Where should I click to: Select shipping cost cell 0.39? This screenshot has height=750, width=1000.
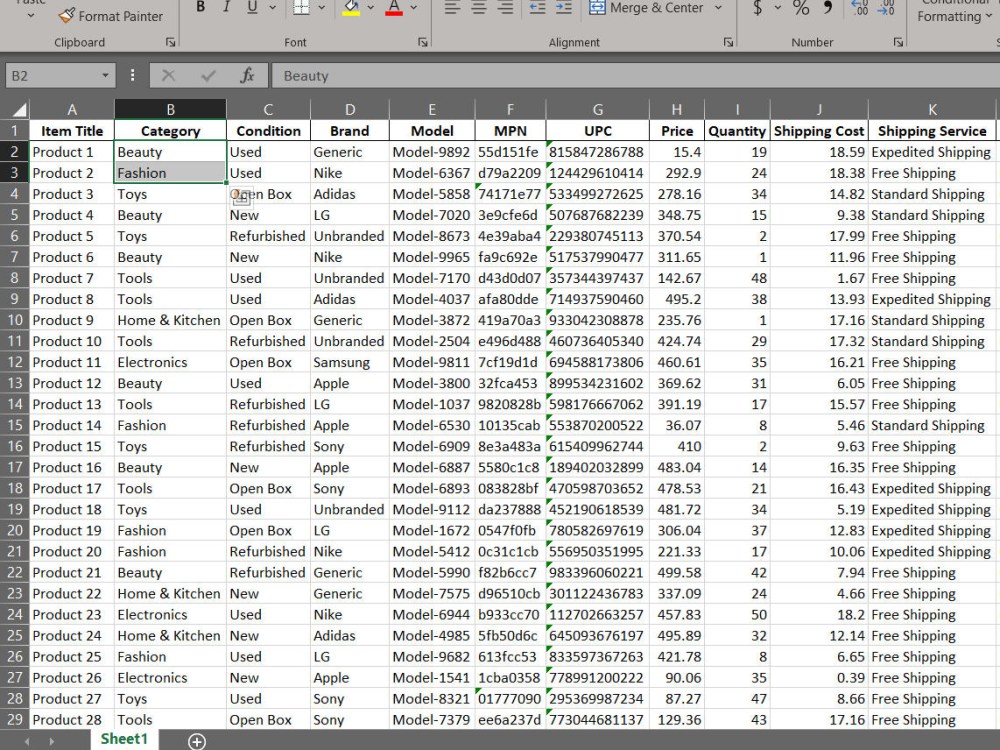point(819,678)
